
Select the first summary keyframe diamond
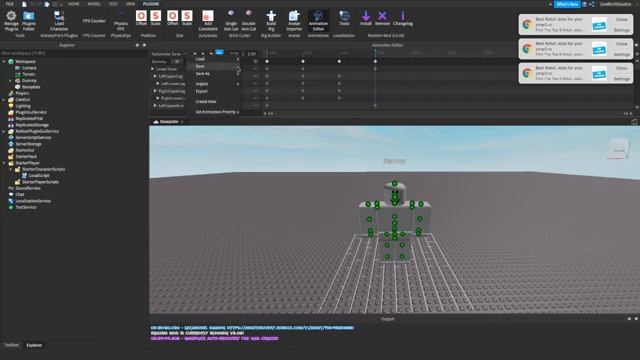click(267, 62)
